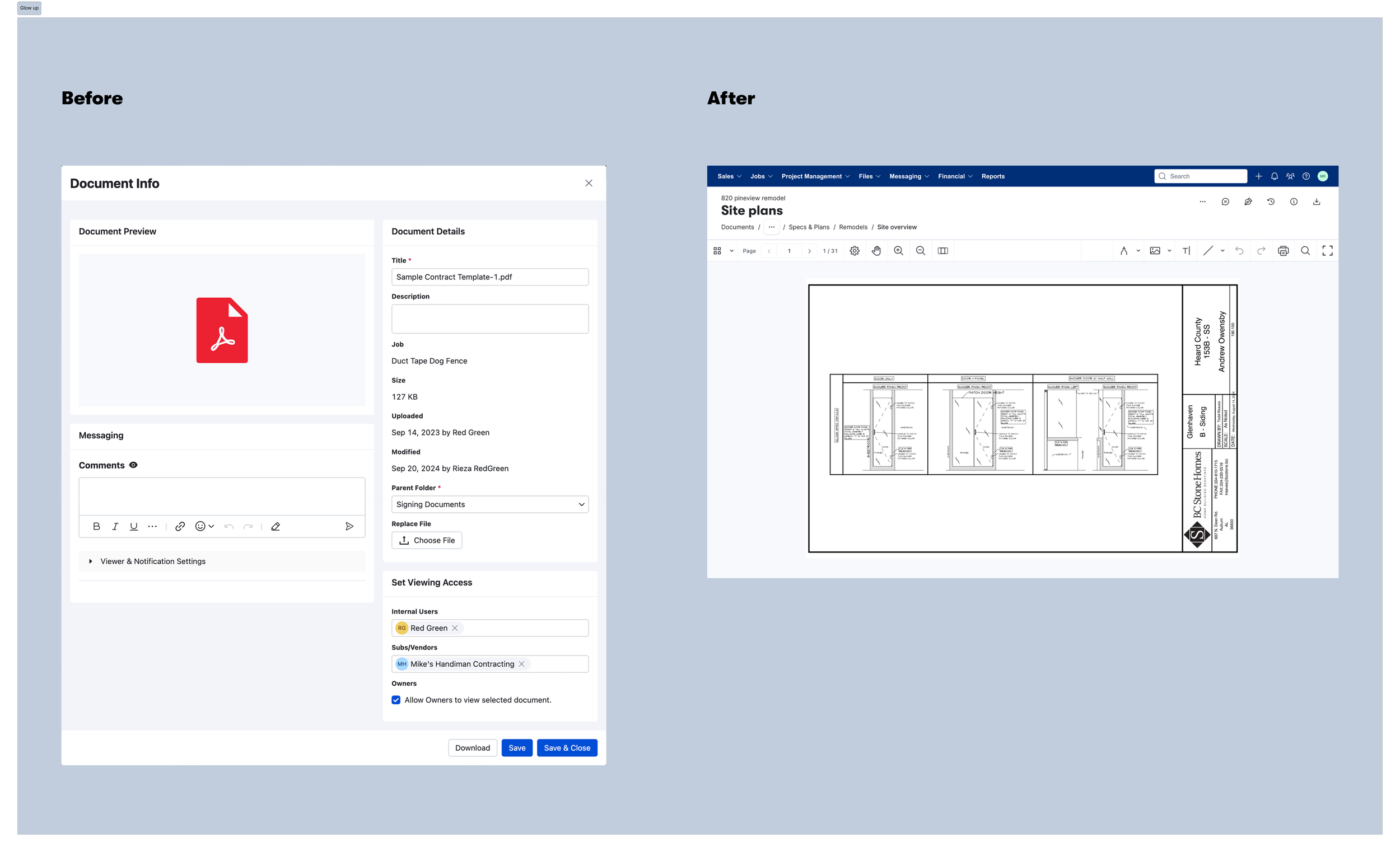Screen dimensions: 1400x852
Task: Open the document version history icon
Action: [1271, 202]
